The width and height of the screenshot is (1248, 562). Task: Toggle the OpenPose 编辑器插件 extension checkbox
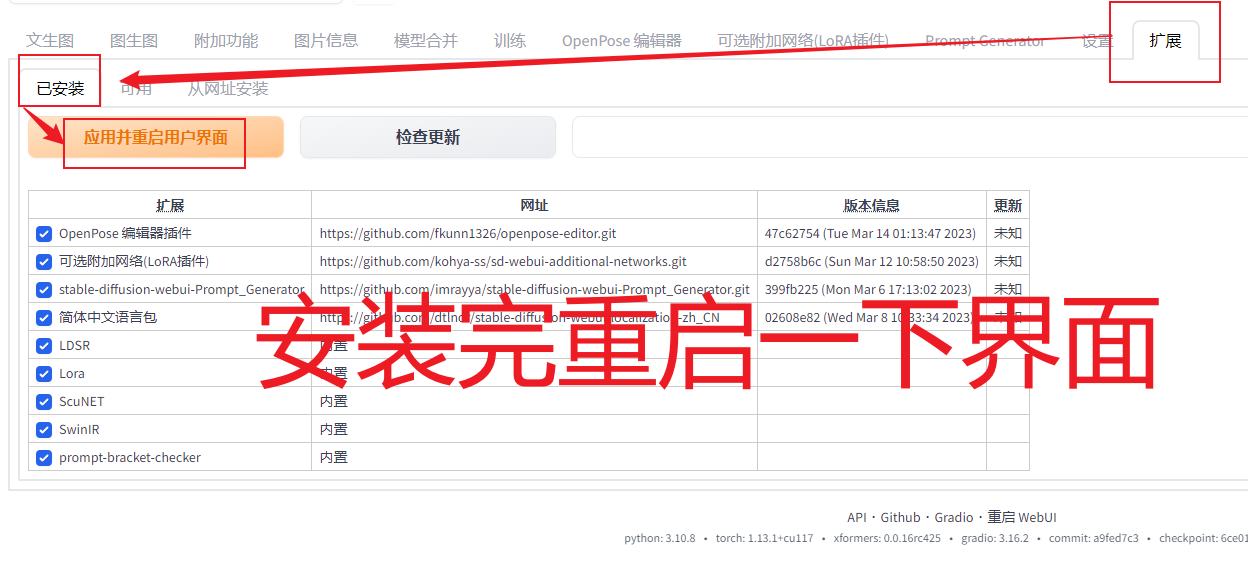(44, 234)
